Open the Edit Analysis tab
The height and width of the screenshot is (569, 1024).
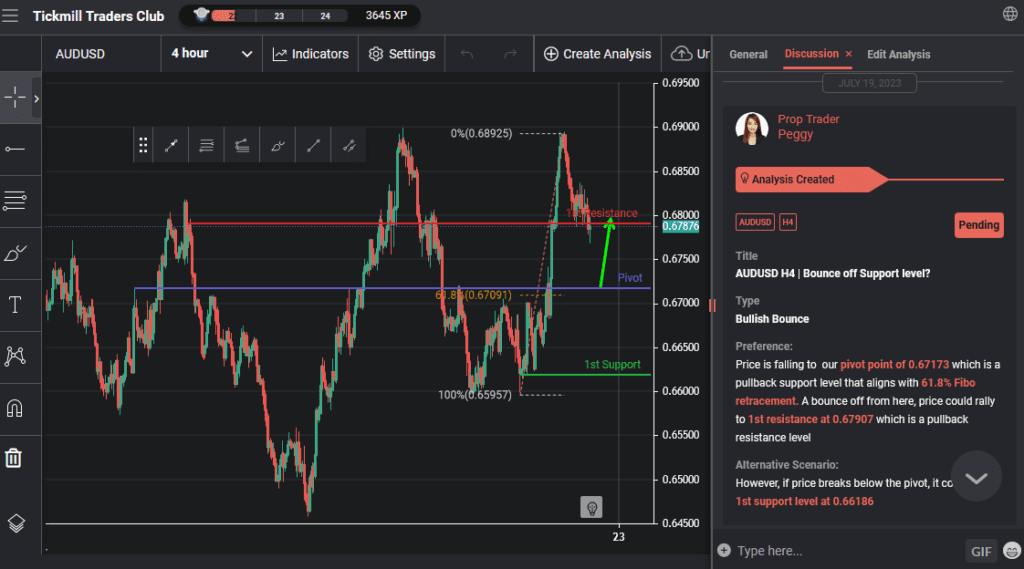tap(898, 54)
